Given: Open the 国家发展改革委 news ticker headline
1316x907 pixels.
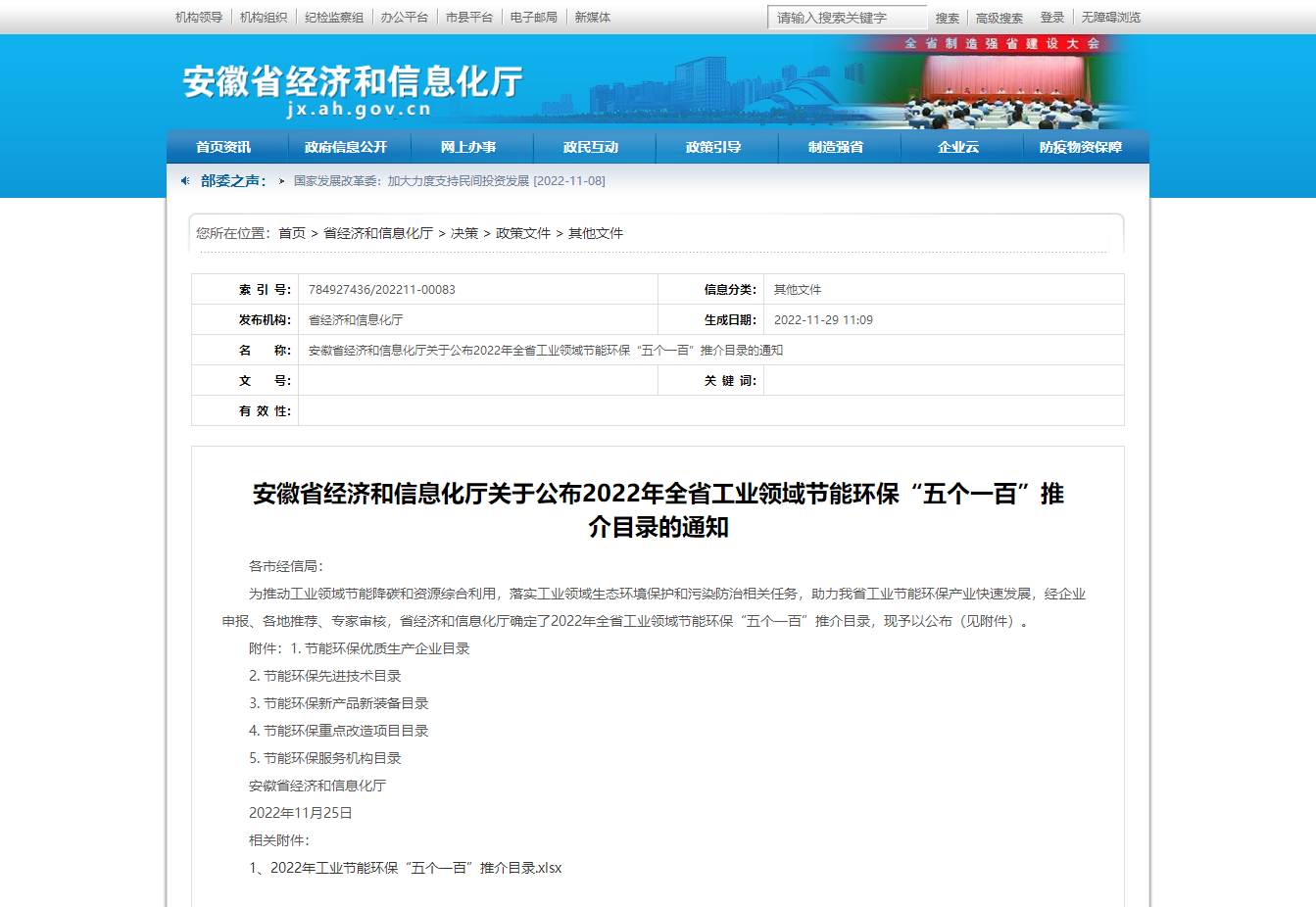Looking at the screenshot, I should 449,181.
